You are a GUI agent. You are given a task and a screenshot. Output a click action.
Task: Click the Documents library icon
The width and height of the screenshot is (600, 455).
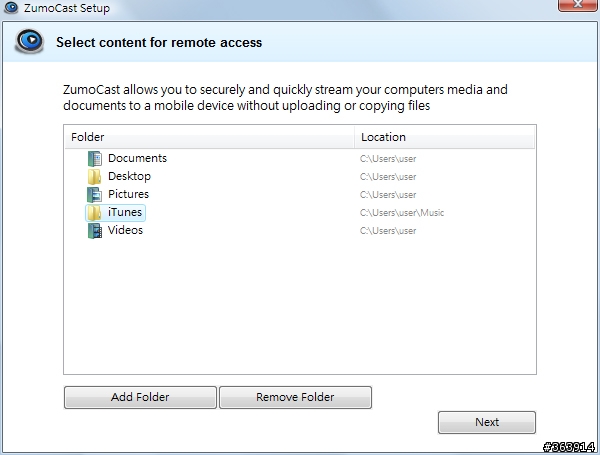[x=95, y=158]
